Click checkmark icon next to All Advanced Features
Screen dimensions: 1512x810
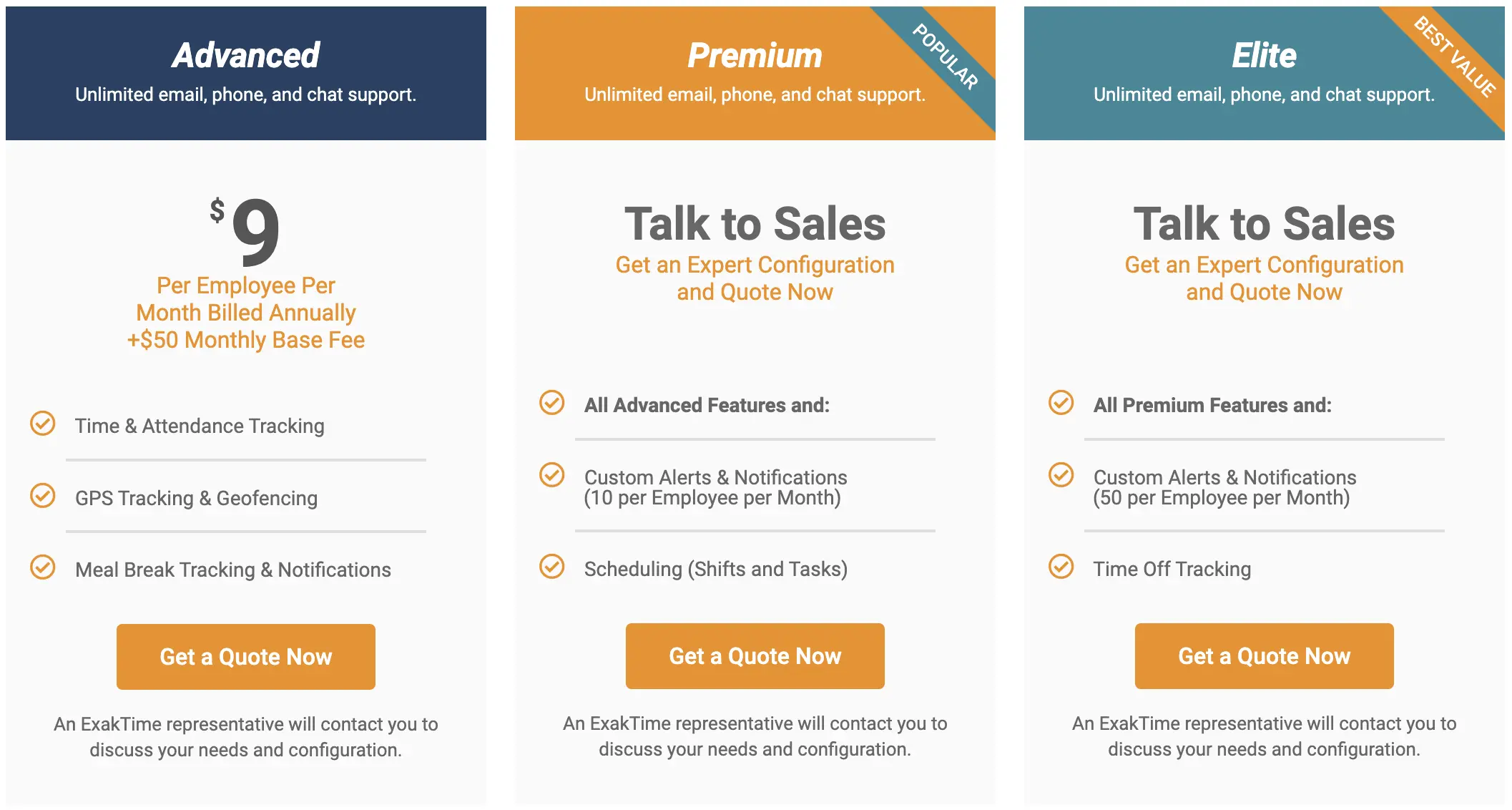pyautogui.click(x=552, y=403)
